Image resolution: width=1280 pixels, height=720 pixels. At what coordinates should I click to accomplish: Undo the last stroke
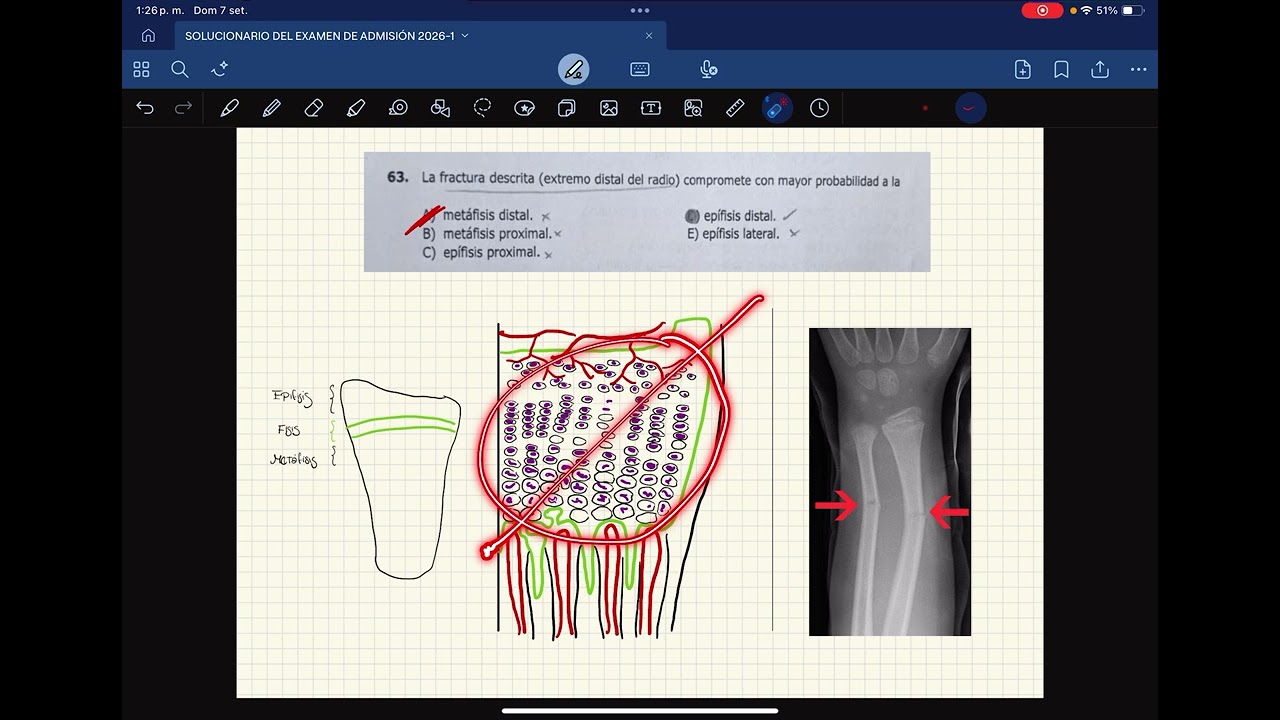coord(145,108)
